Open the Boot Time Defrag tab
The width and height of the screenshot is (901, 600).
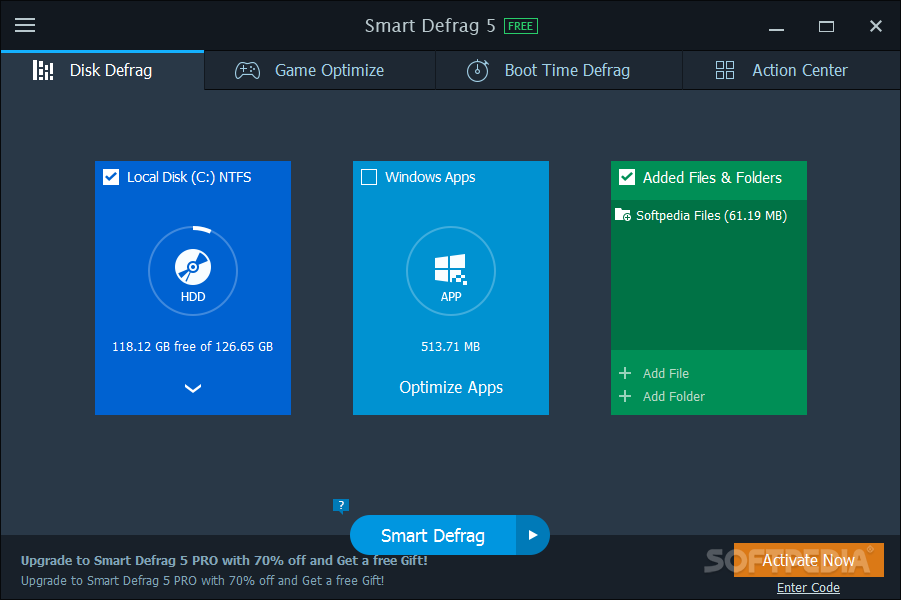pyautogui.click(x=559, y=70)
